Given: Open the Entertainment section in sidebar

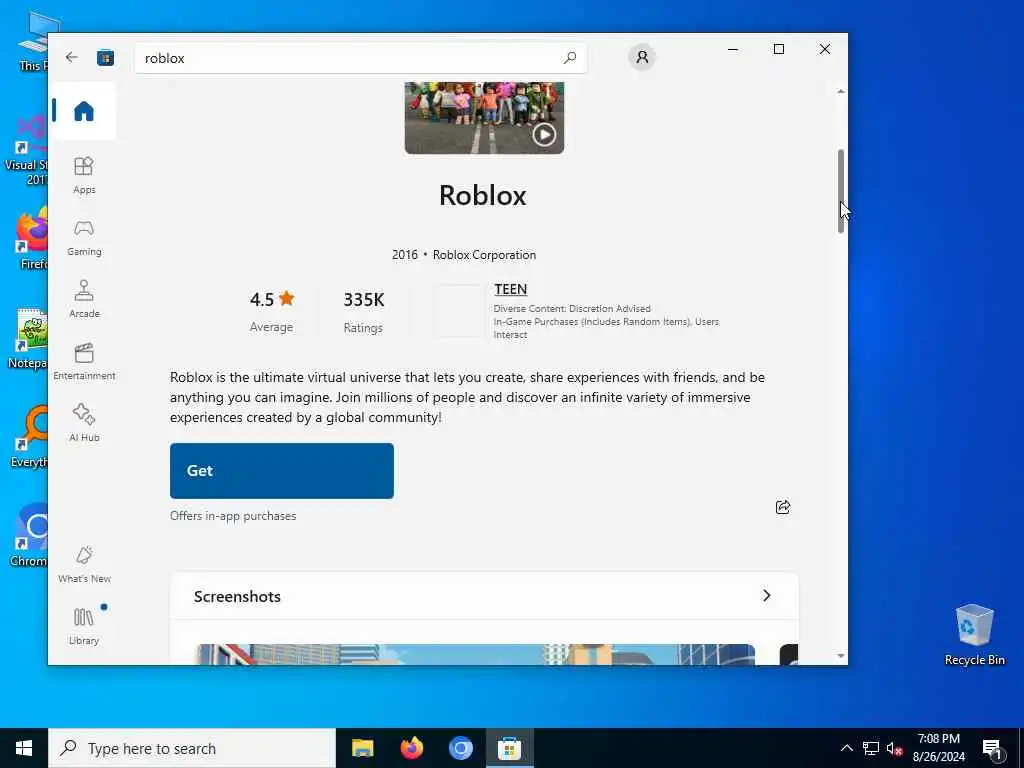Looking at the screenshot, I should (x=84, y=362).
